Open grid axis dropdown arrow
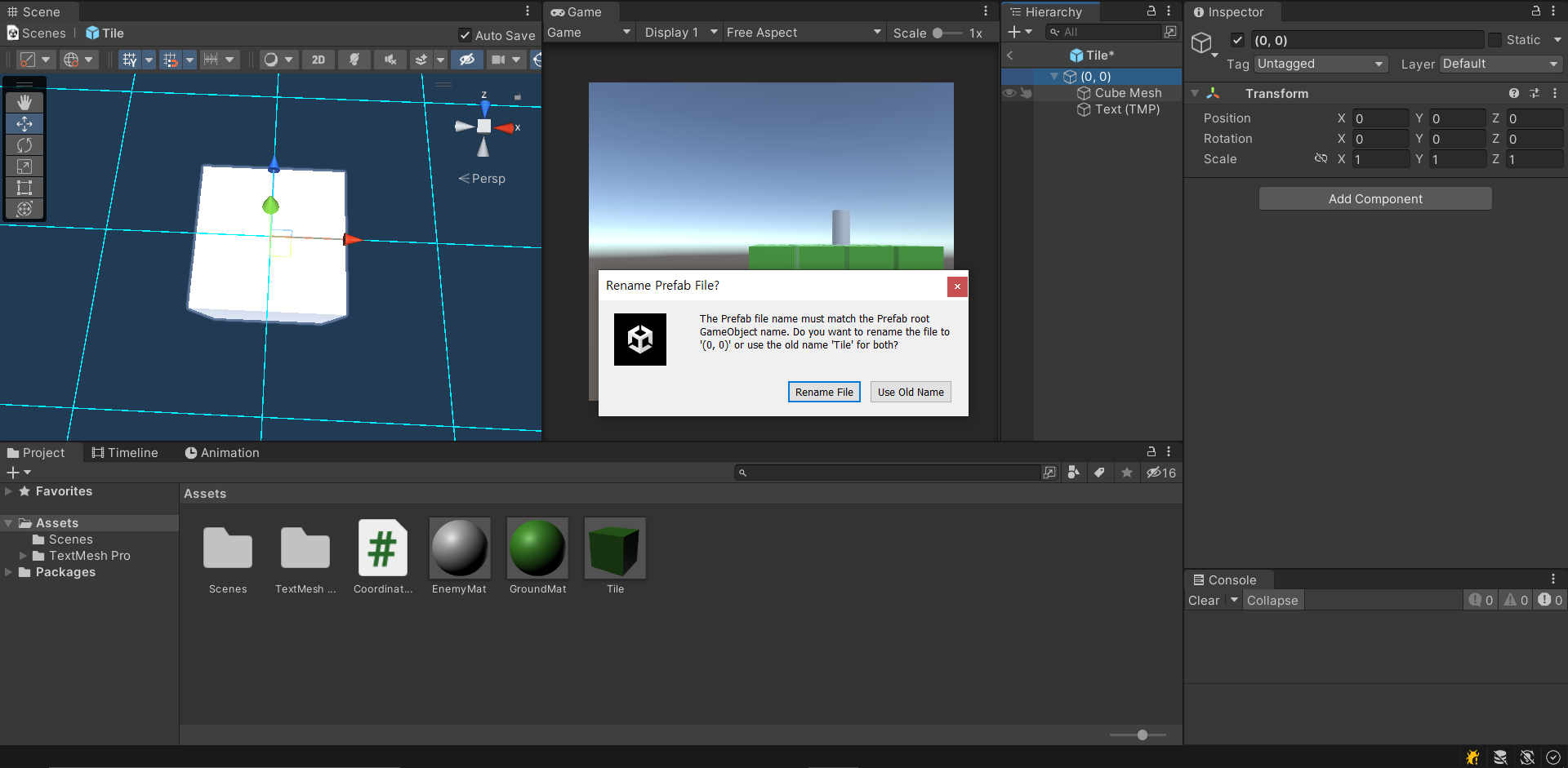 tap(149, 60)
